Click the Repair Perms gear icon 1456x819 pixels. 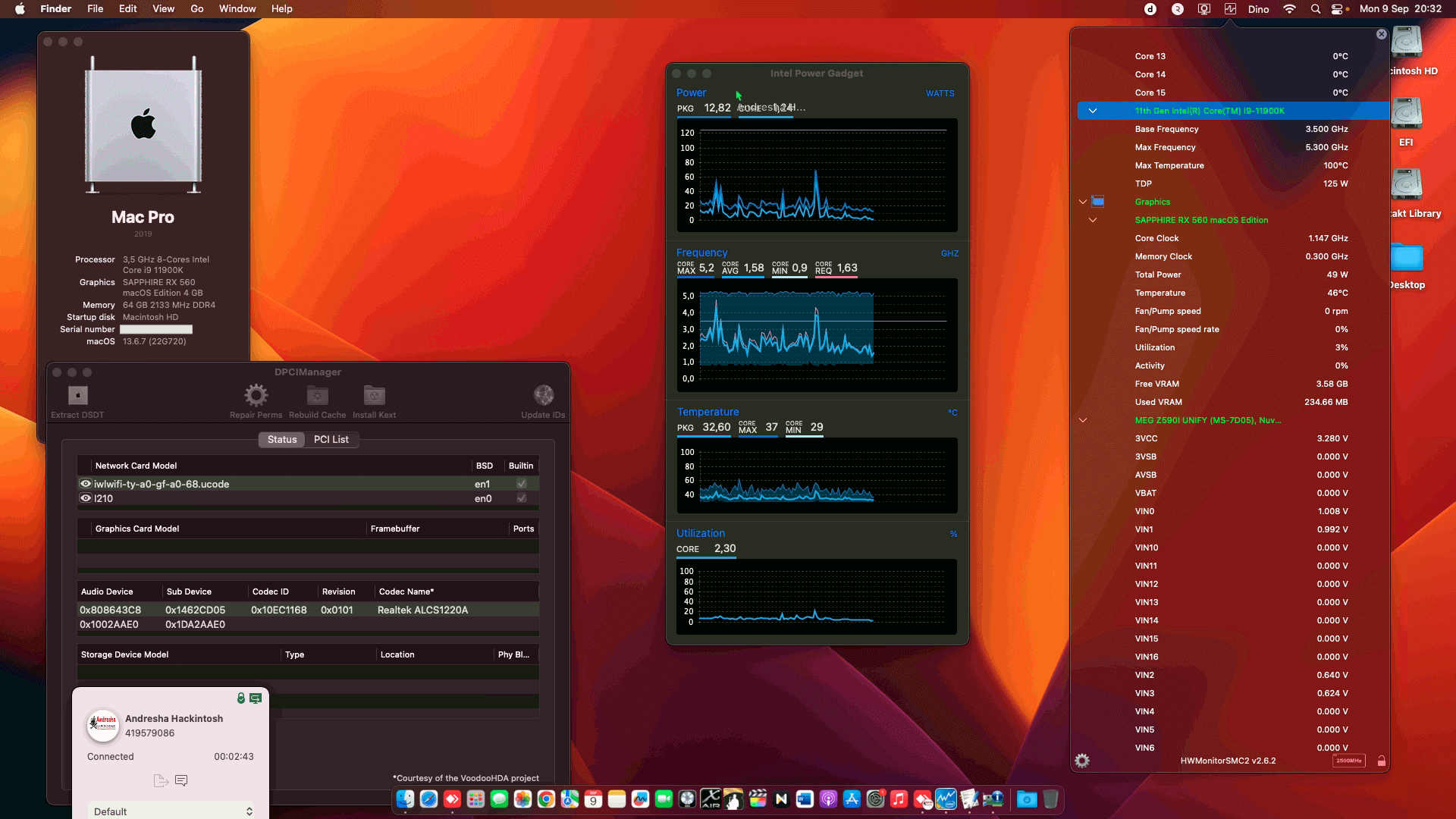point(256,395)
